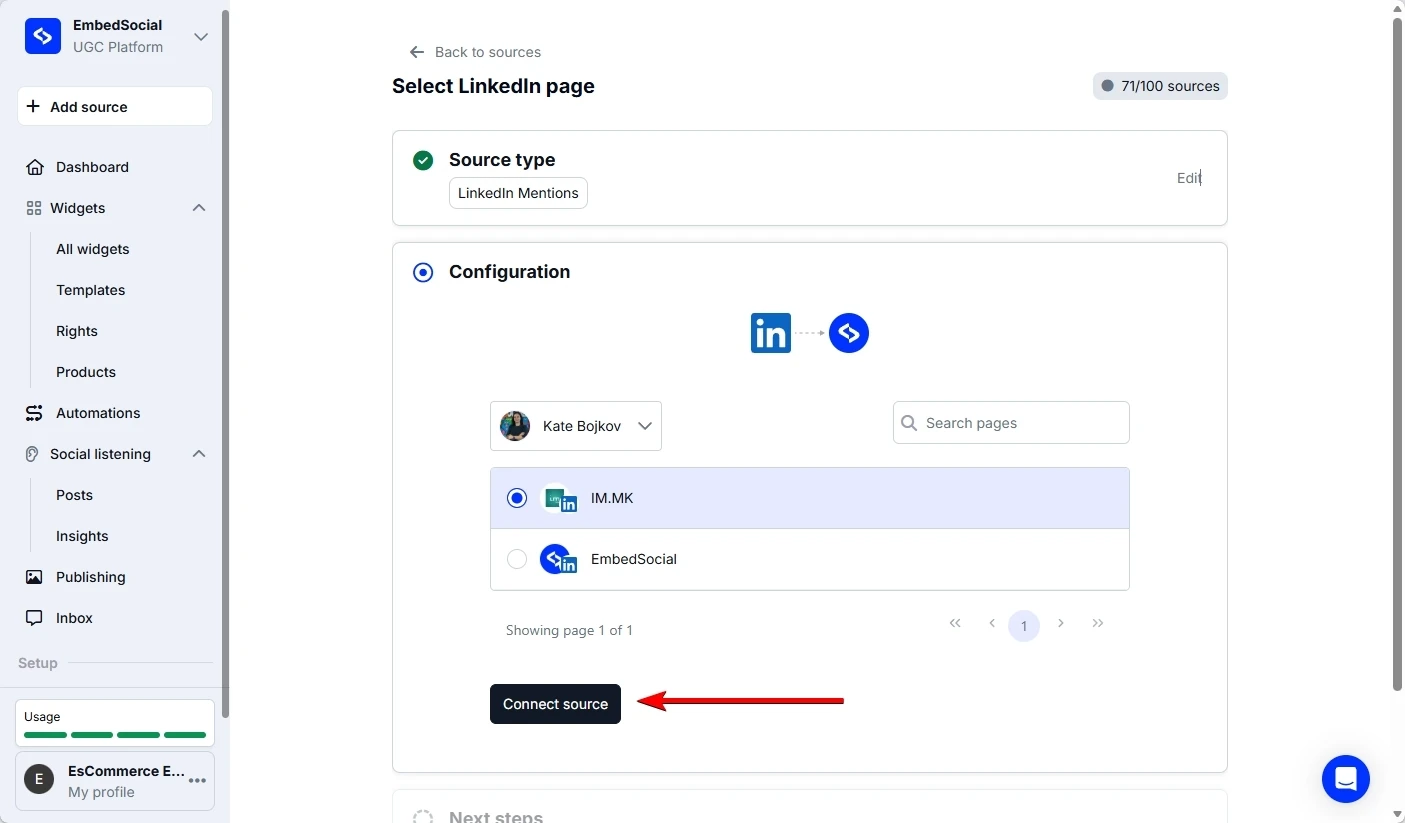Screen dimensions: 1405x823
Task: Open the Insights menu item
Action: click(82, 536)
